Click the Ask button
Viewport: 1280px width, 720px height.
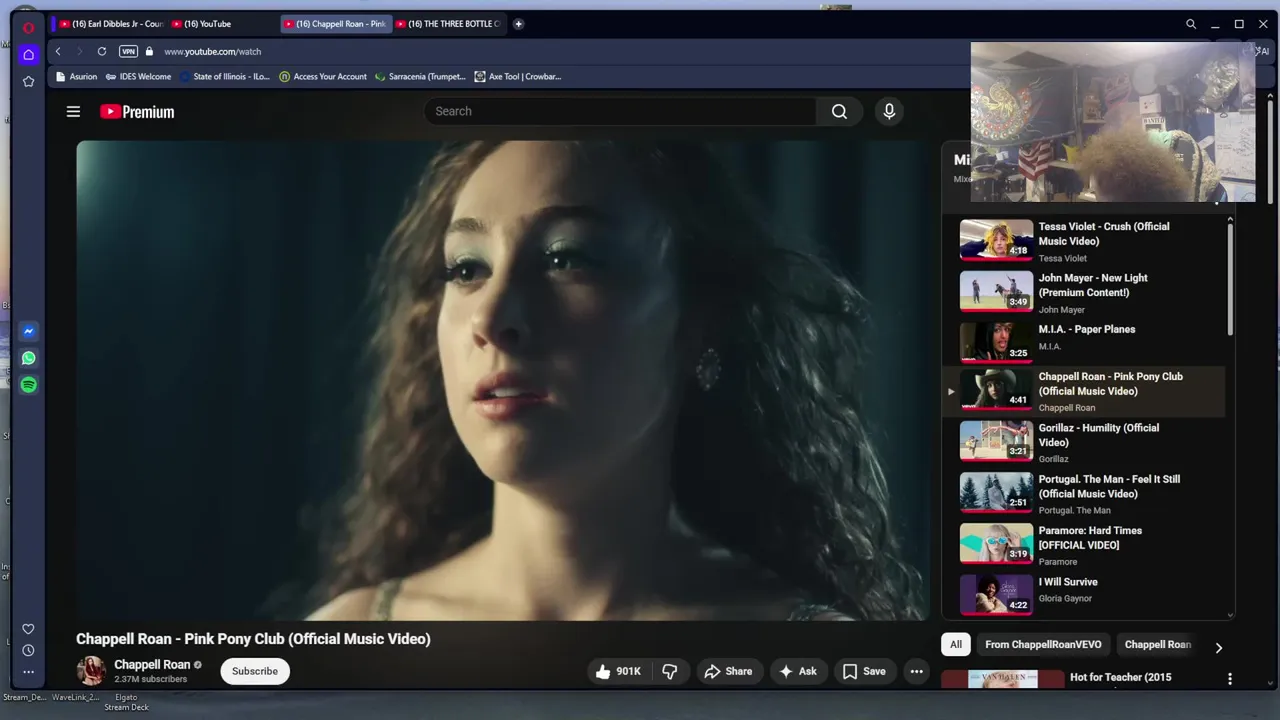[797, 671]
